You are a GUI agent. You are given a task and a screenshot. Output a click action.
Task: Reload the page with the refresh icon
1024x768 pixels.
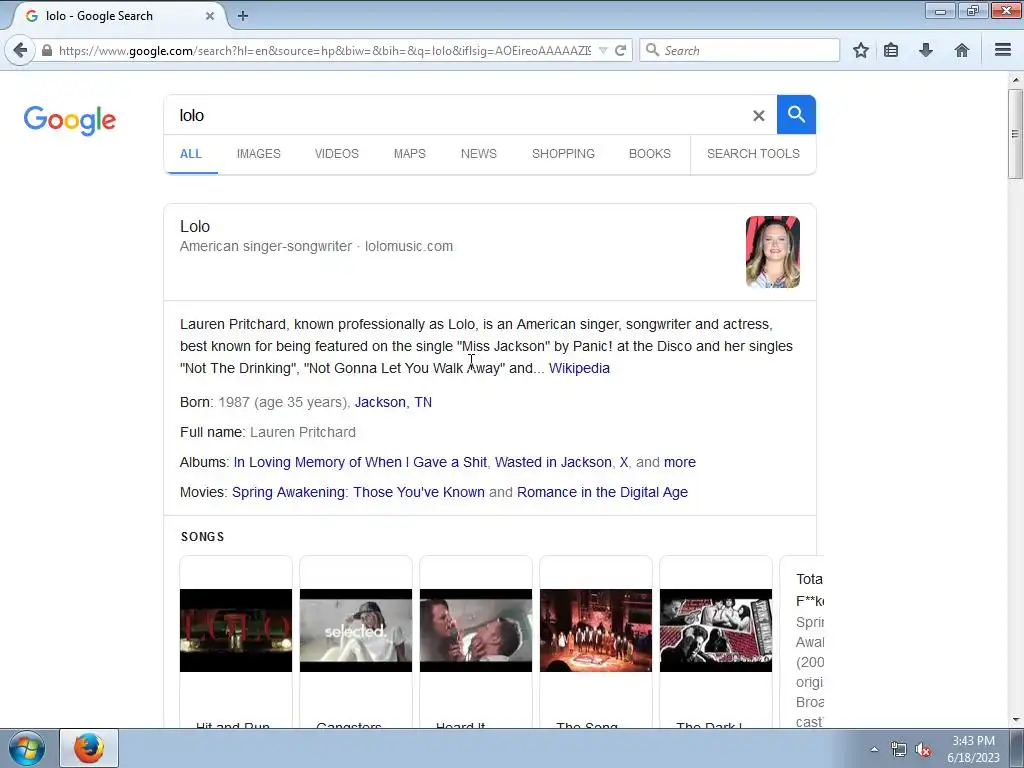pos(620,50)
